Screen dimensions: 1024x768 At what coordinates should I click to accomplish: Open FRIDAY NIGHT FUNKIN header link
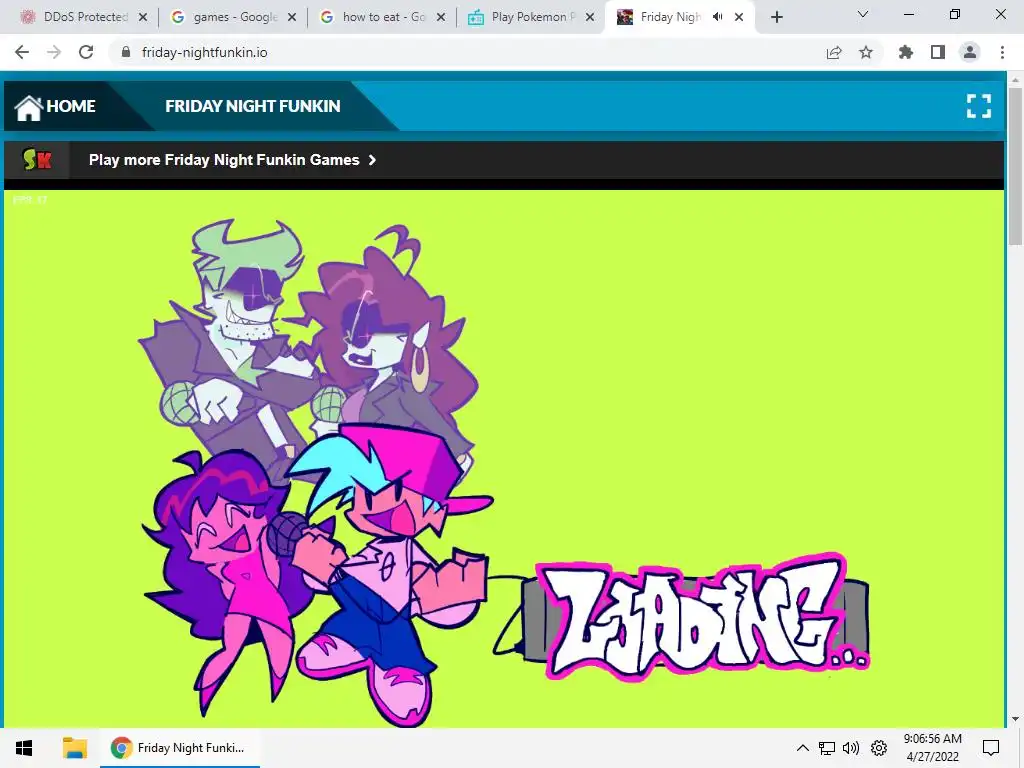253,106
